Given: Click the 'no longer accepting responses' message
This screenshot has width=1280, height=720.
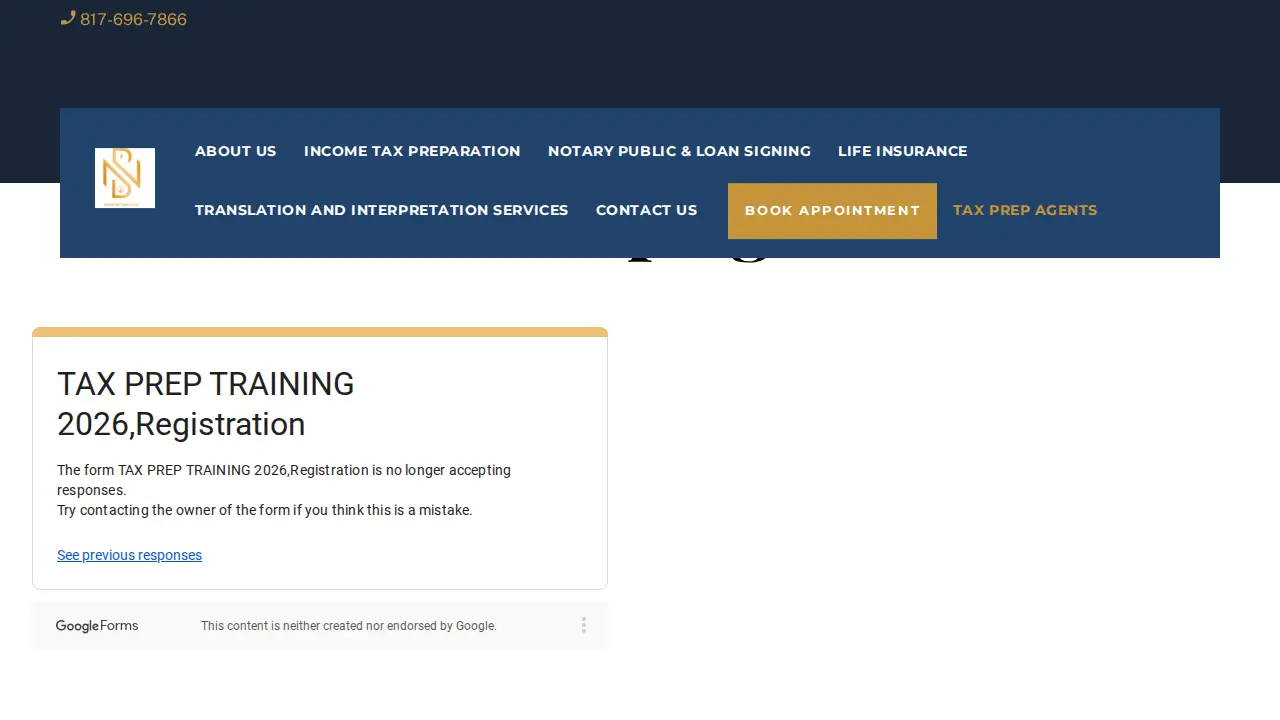Looking at the screenshot, I should [x=284, y=480].
